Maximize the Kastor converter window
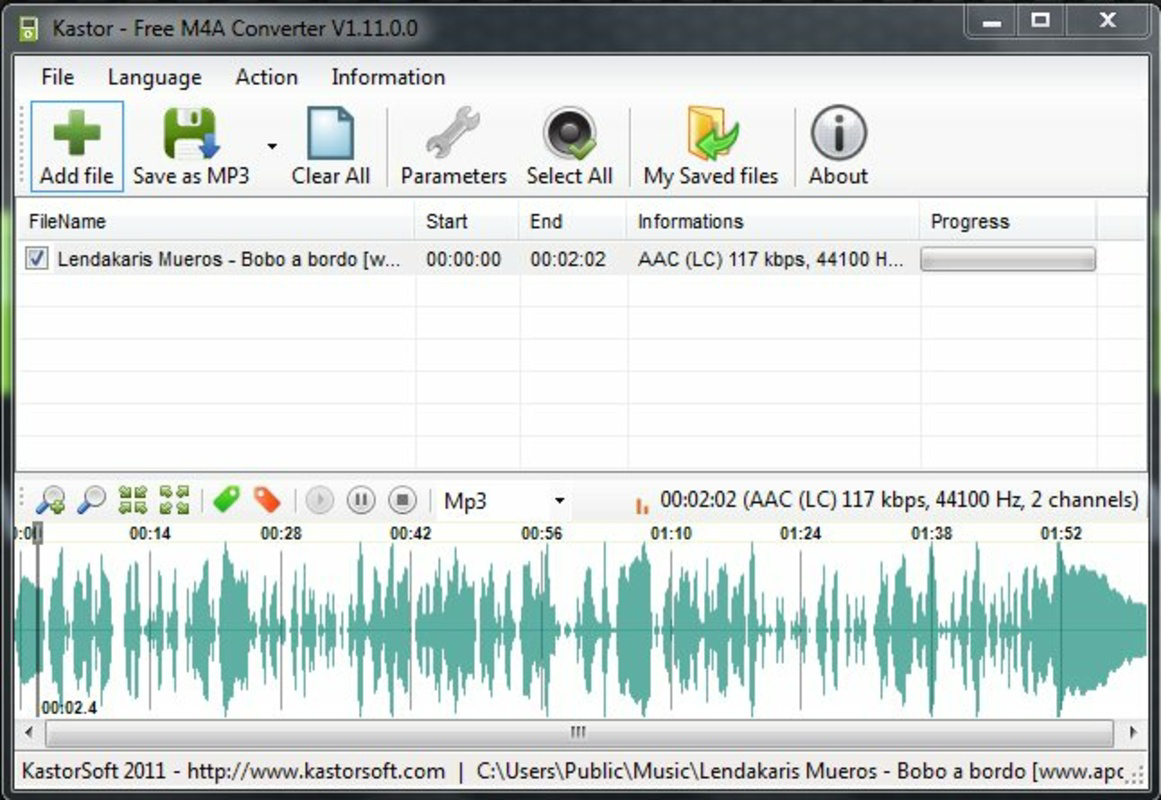The image size is (1161, 800). (1040, 21)
